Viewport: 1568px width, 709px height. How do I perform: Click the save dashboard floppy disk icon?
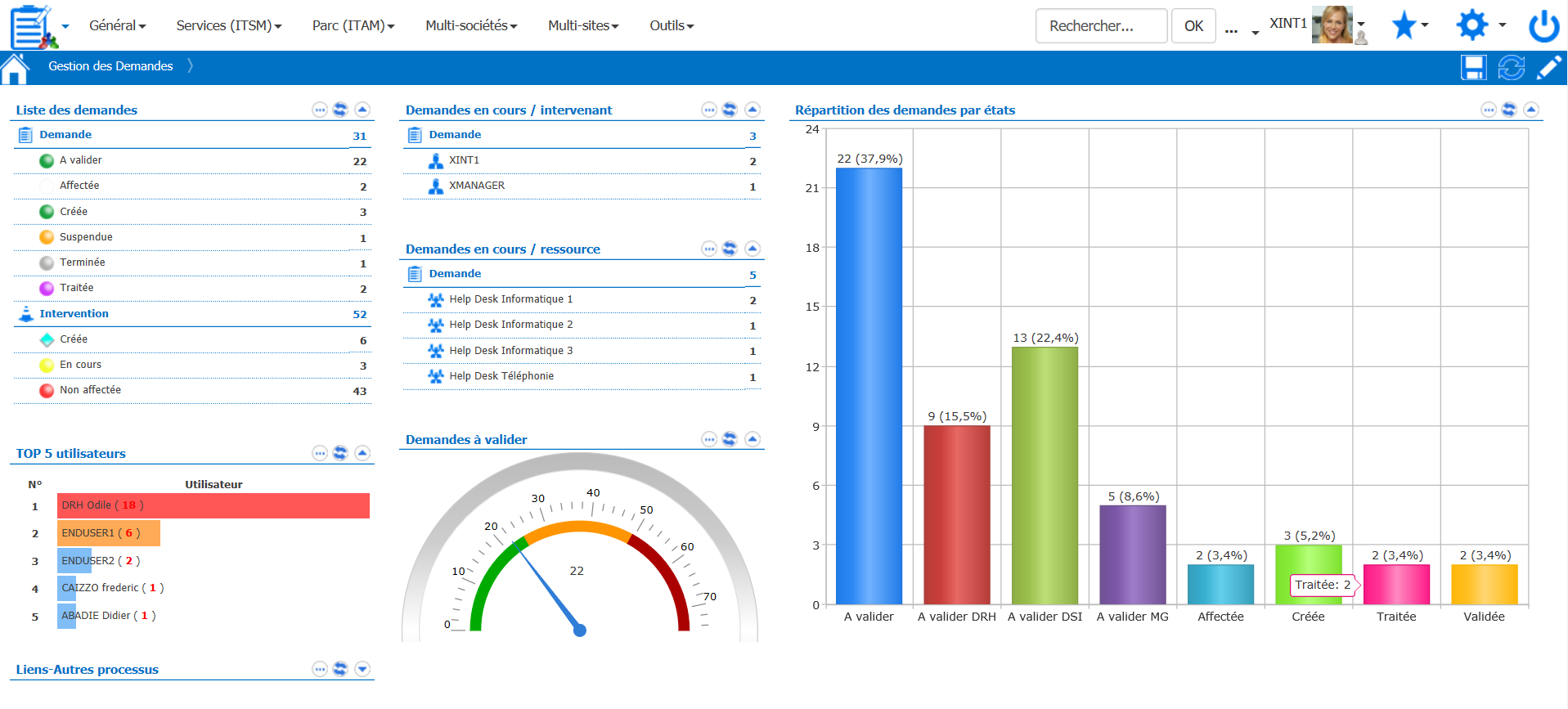[x=1473, y=68]
